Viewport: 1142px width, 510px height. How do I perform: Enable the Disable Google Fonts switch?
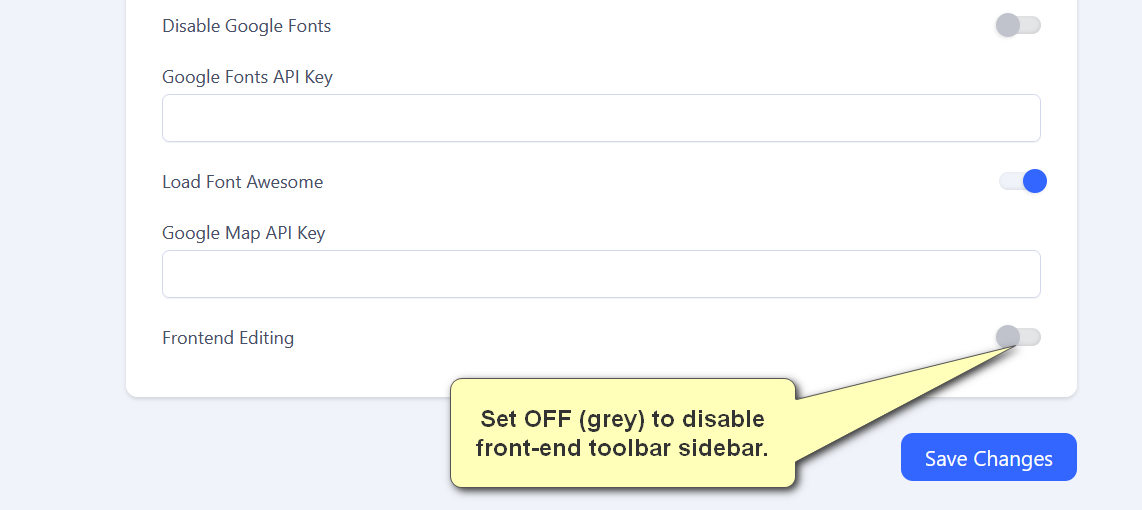(1018, 25)
